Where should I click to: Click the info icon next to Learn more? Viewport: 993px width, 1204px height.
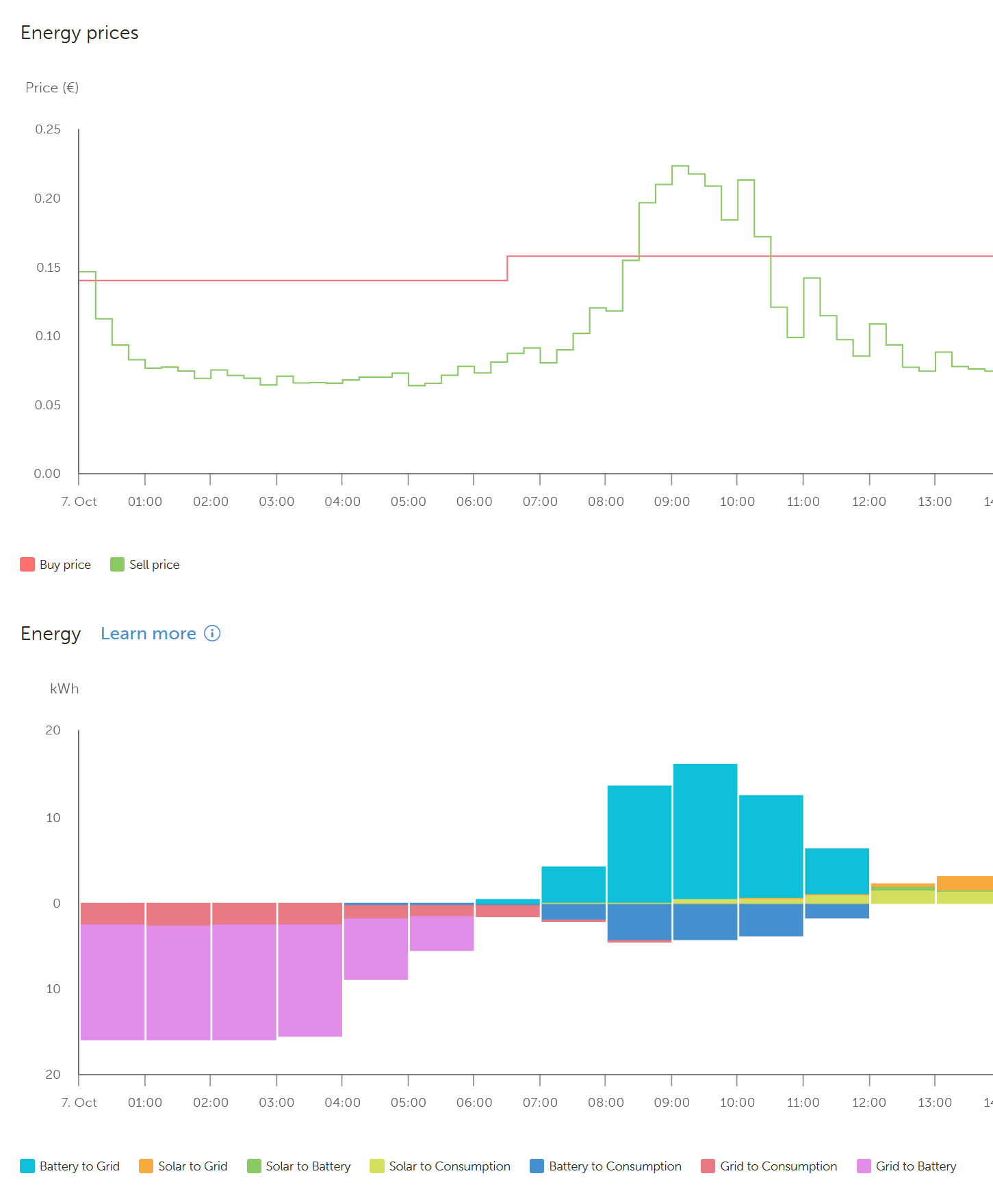pyautogui.click(x=212, y=633)
